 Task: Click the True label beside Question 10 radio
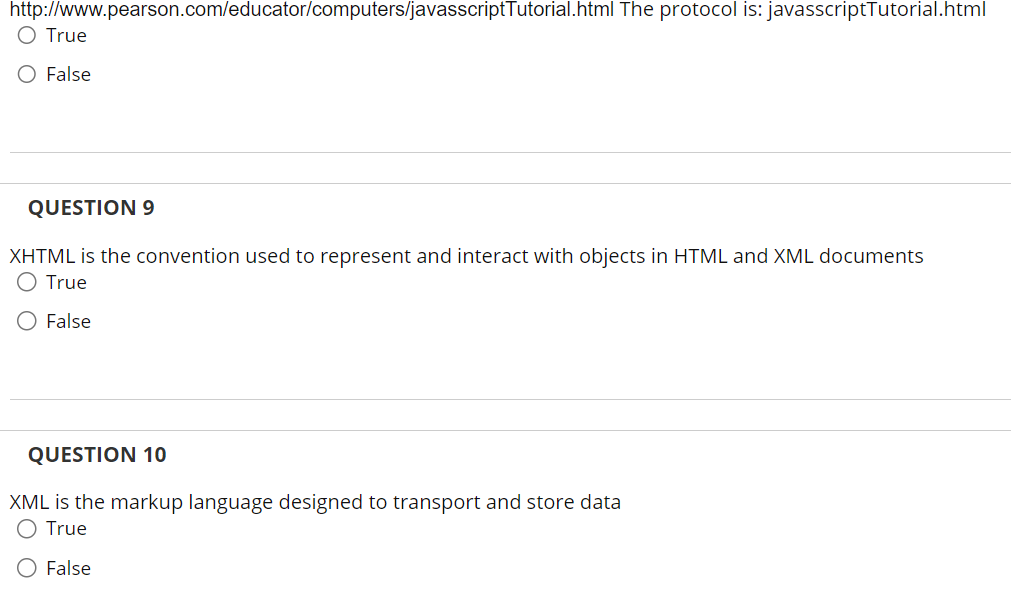pos(66,528)
